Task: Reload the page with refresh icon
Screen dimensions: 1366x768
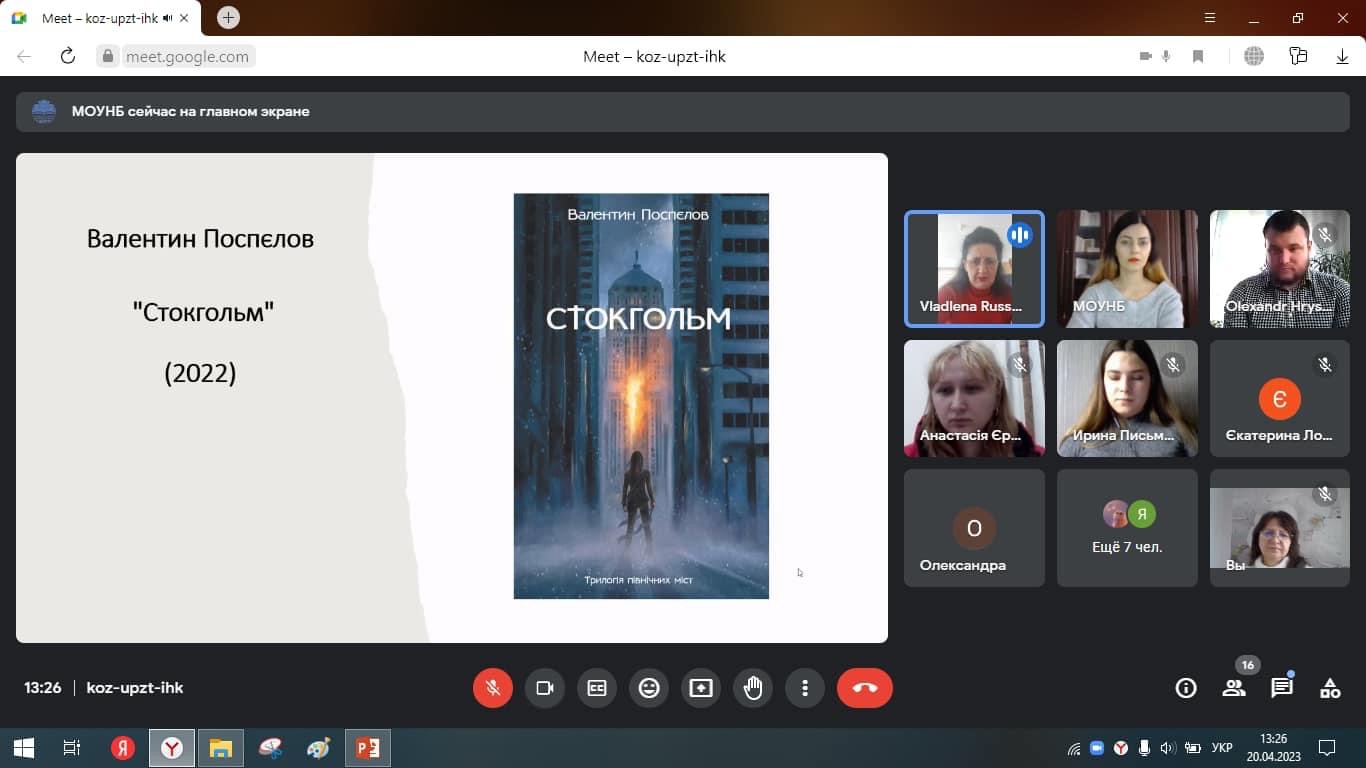Action: [x=67, y=56]
